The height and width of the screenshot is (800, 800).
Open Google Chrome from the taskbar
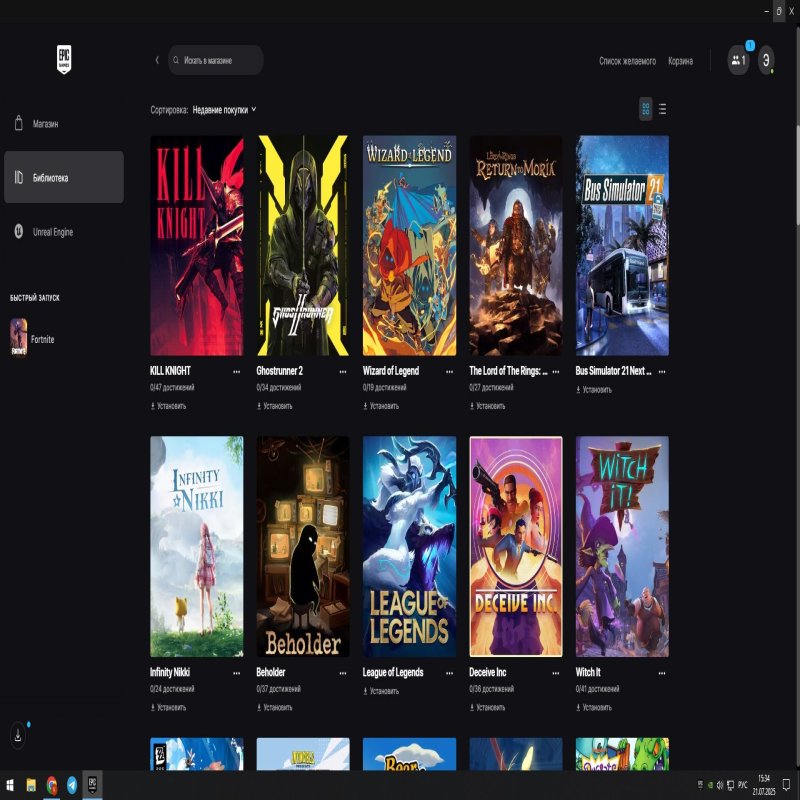(x=52, y=785)
